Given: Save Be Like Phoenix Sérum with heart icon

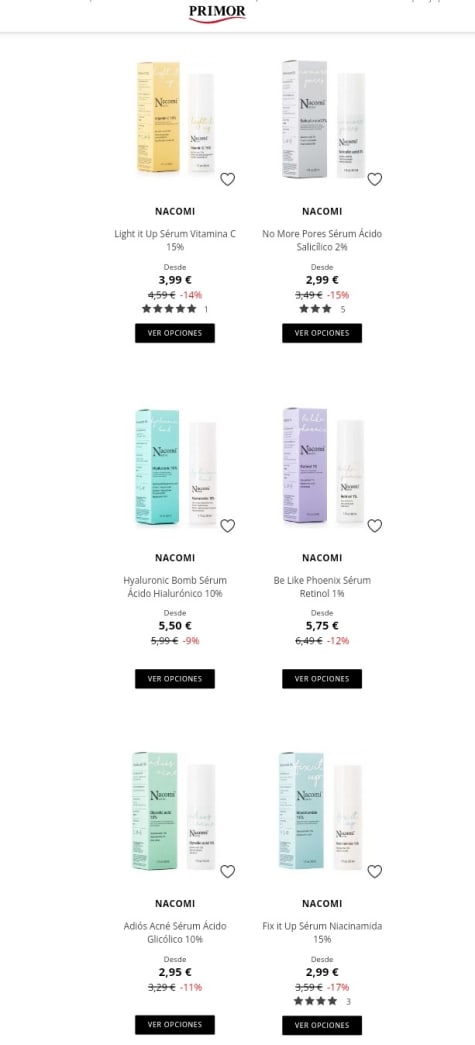Looking at the screenshot, I should point(374,526).
